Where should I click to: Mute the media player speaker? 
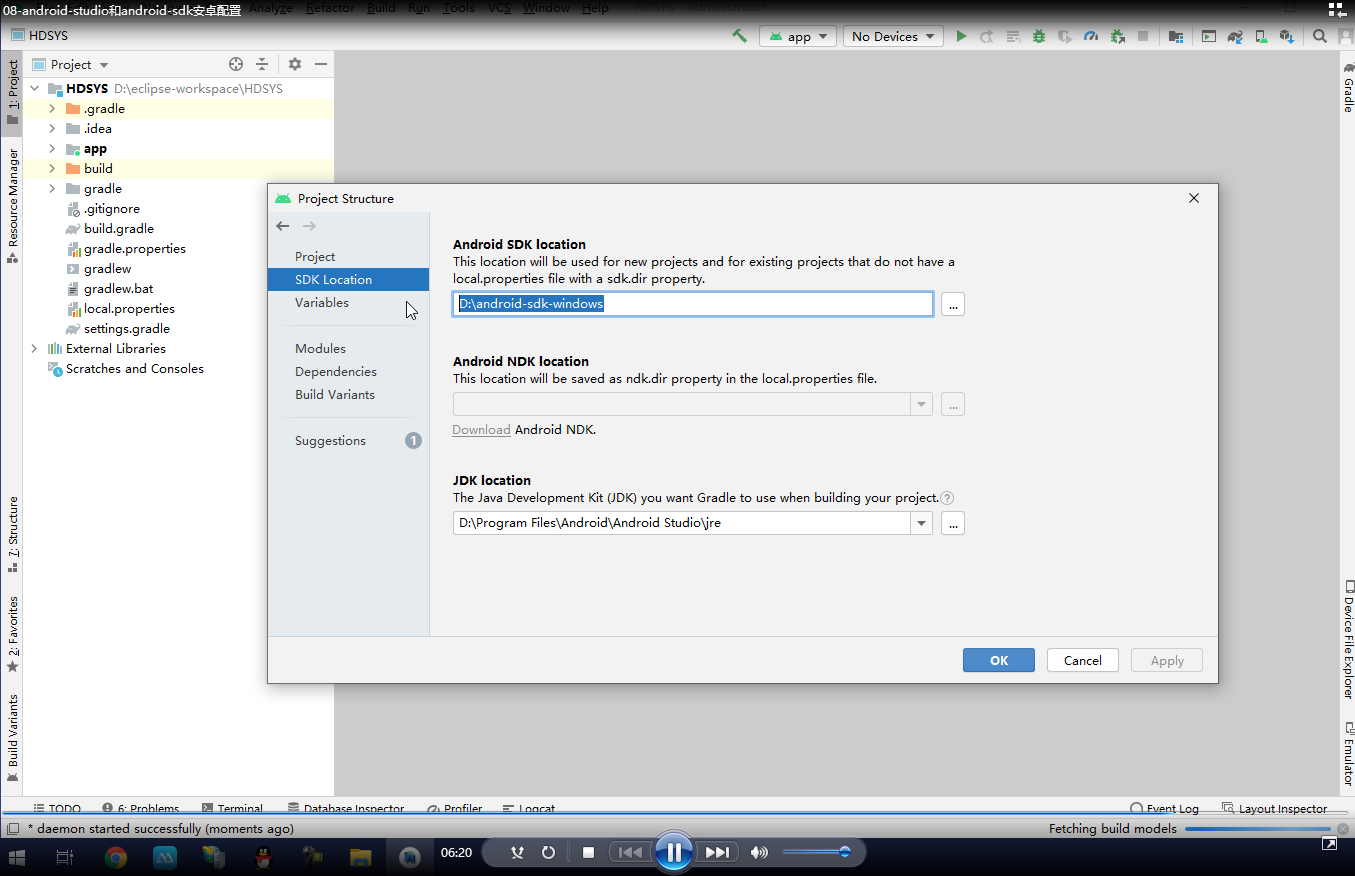tap(760, 852)
